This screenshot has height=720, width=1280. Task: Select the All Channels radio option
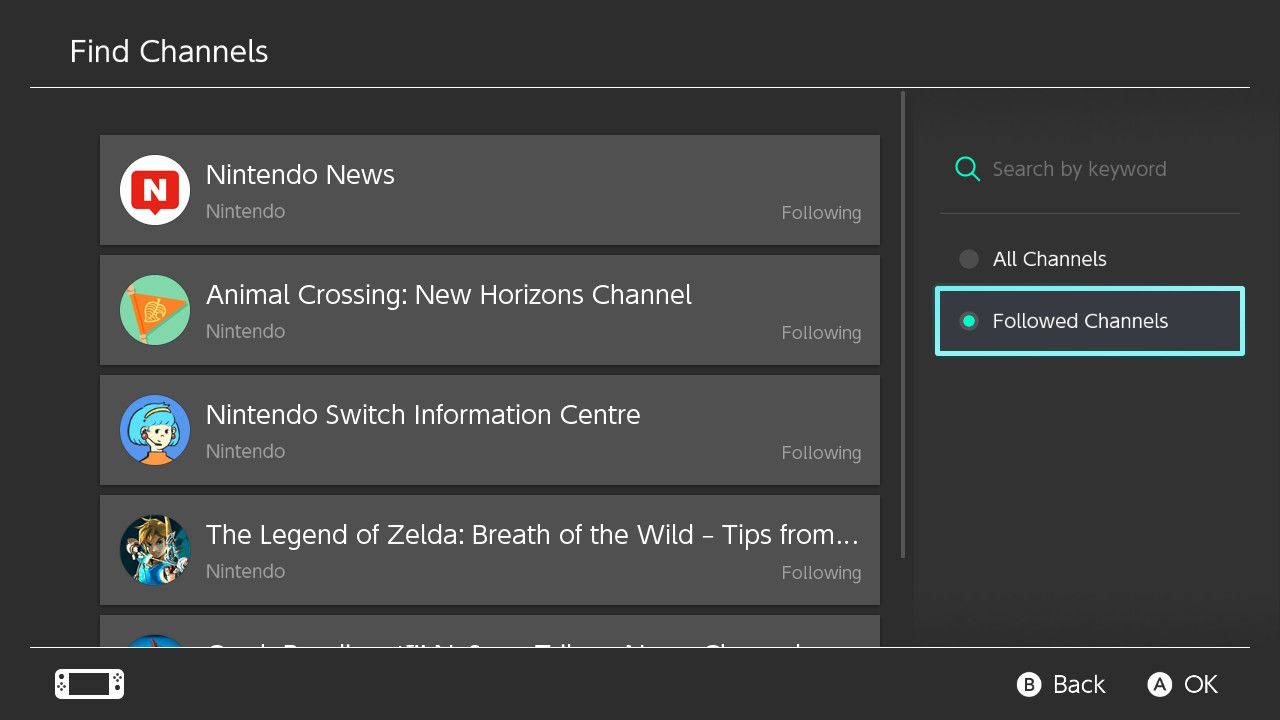tap(1090, 259)
